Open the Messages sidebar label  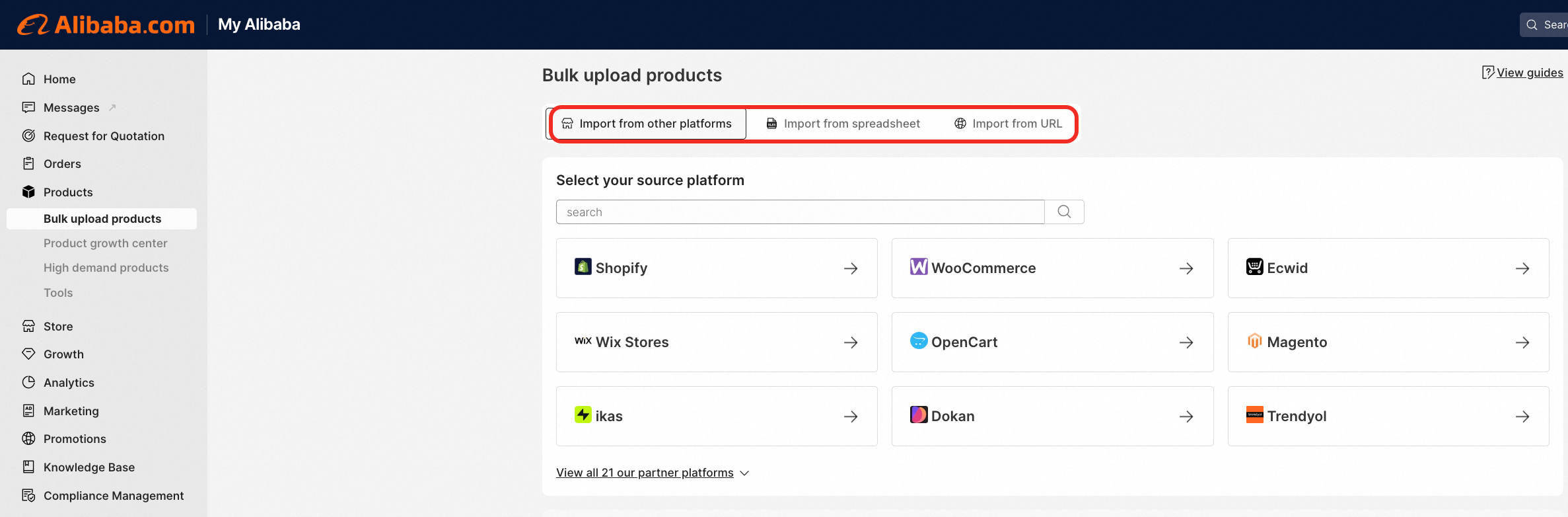71,108
